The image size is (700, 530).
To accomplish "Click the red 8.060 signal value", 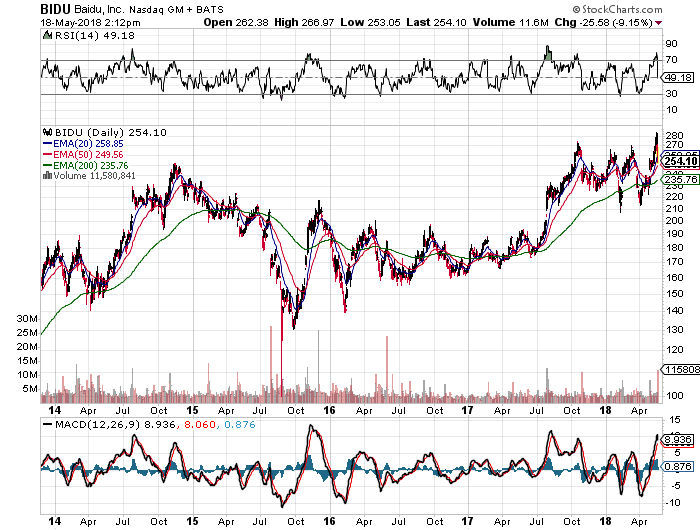I will (200, 424).
